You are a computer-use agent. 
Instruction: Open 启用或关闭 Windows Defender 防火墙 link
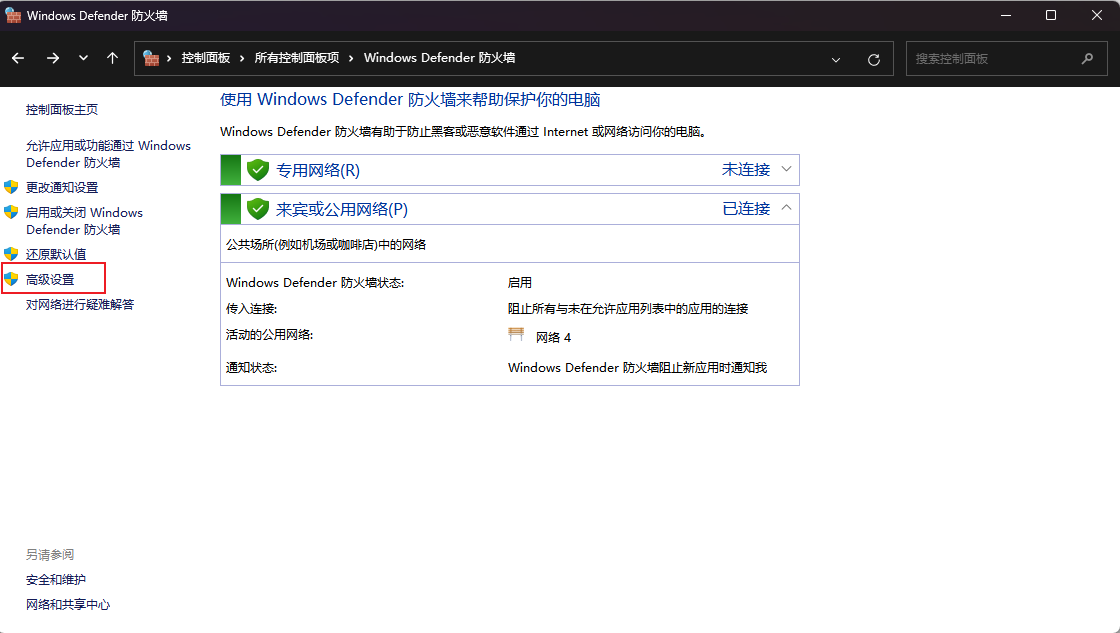[84, 221]
